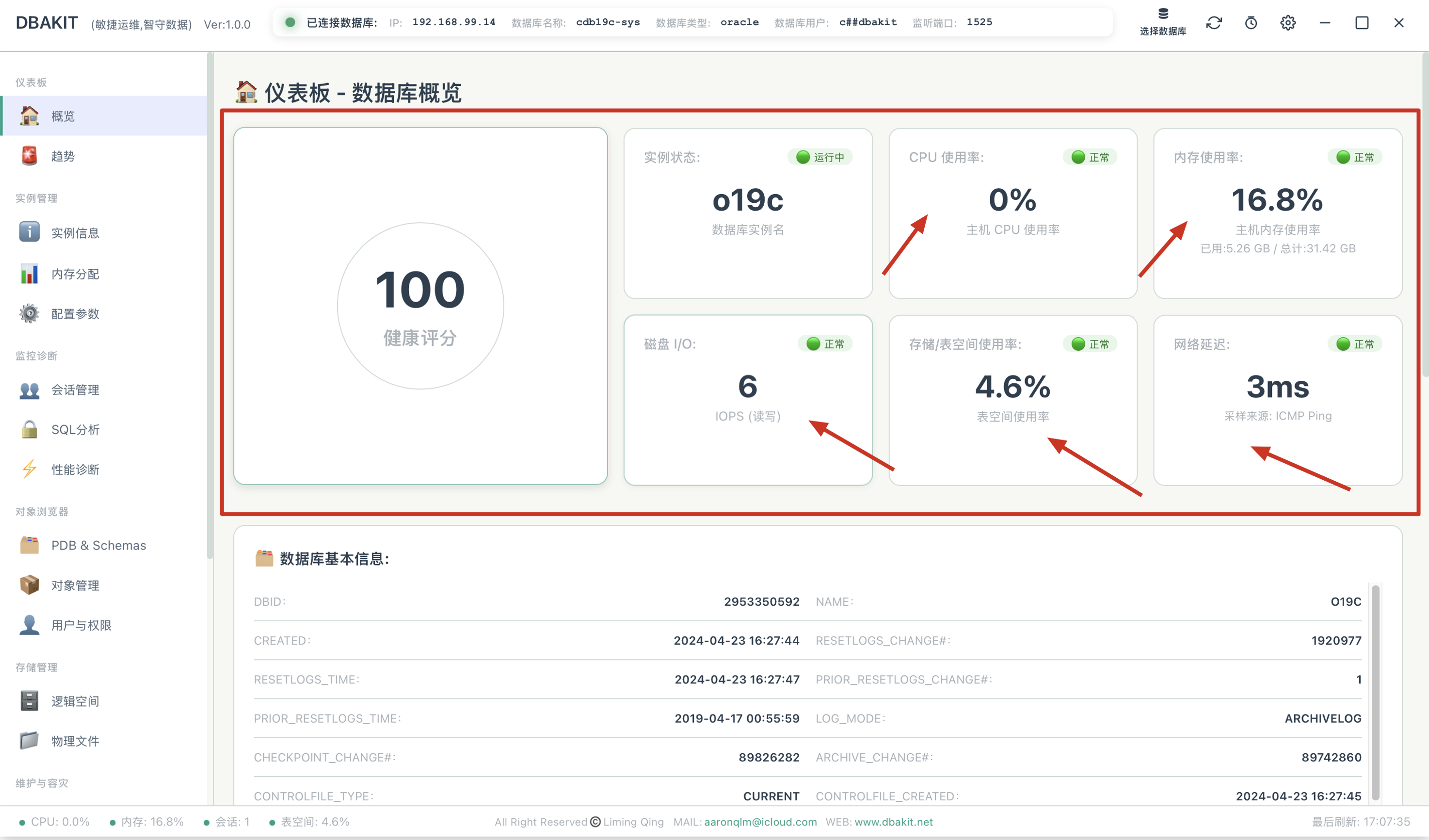Click the 对象管理 box icon

tap(30, 585)
